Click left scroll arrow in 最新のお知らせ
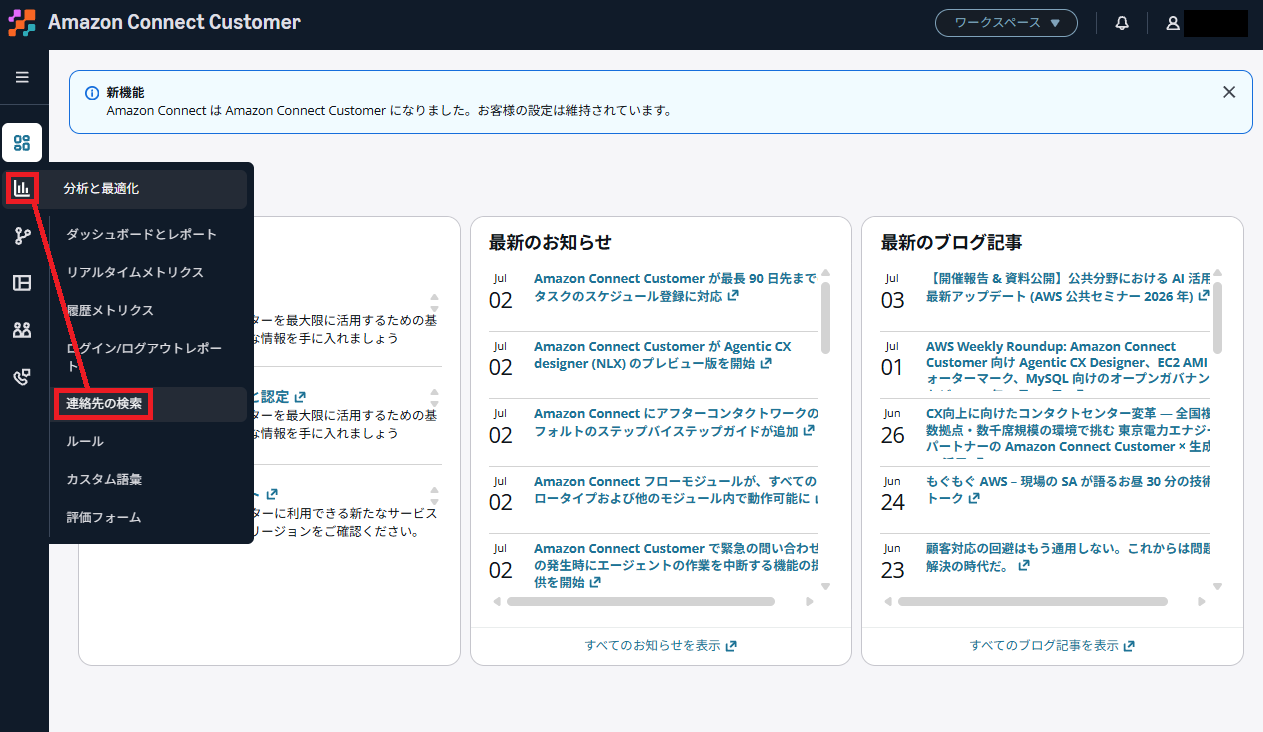 pyautogui.click(x=497, y=602)
